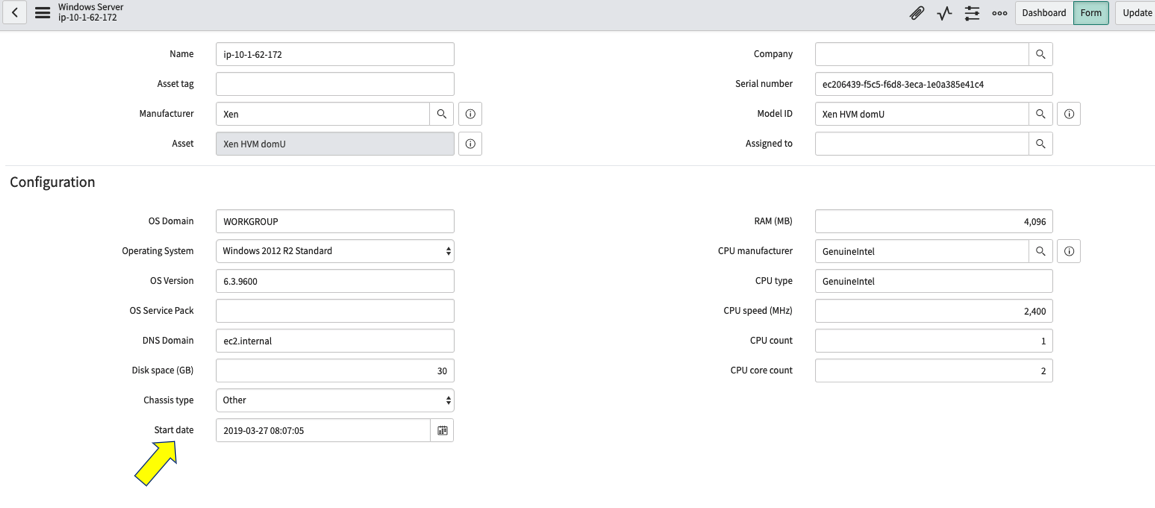Click Assigned to lookup magnifier
The height and width of the screenshot is (508, 1155).
tap(1041, 144)
